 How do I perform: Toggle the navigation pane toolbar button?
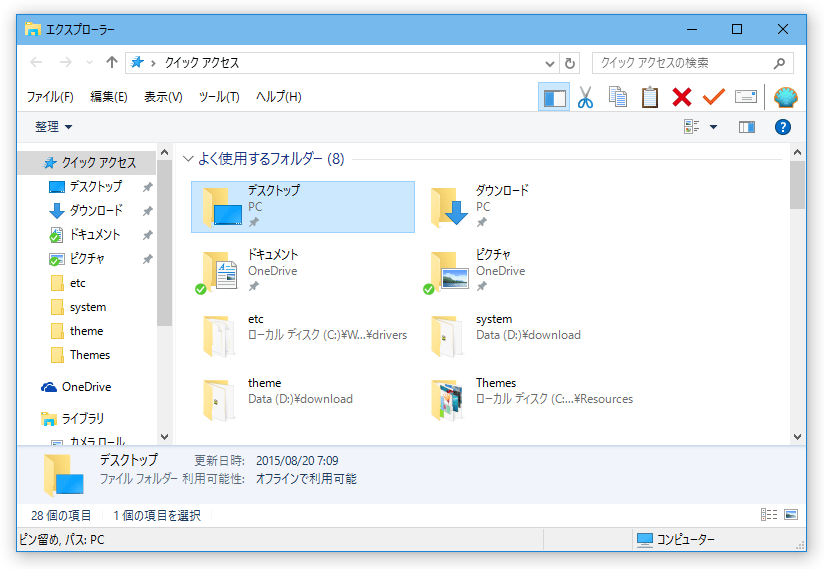click(554, 97)
